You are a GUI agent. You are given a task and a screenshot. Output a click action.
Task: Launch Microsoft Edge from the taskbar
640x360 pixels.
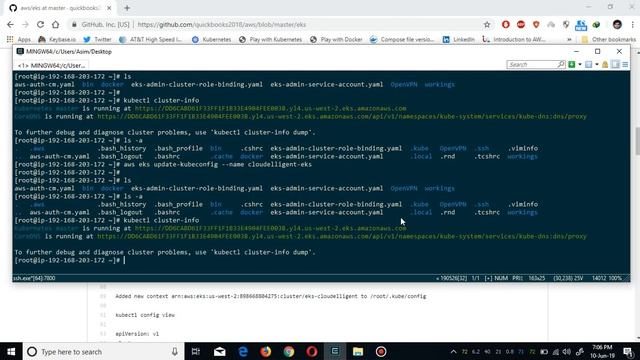click(243, 351)
